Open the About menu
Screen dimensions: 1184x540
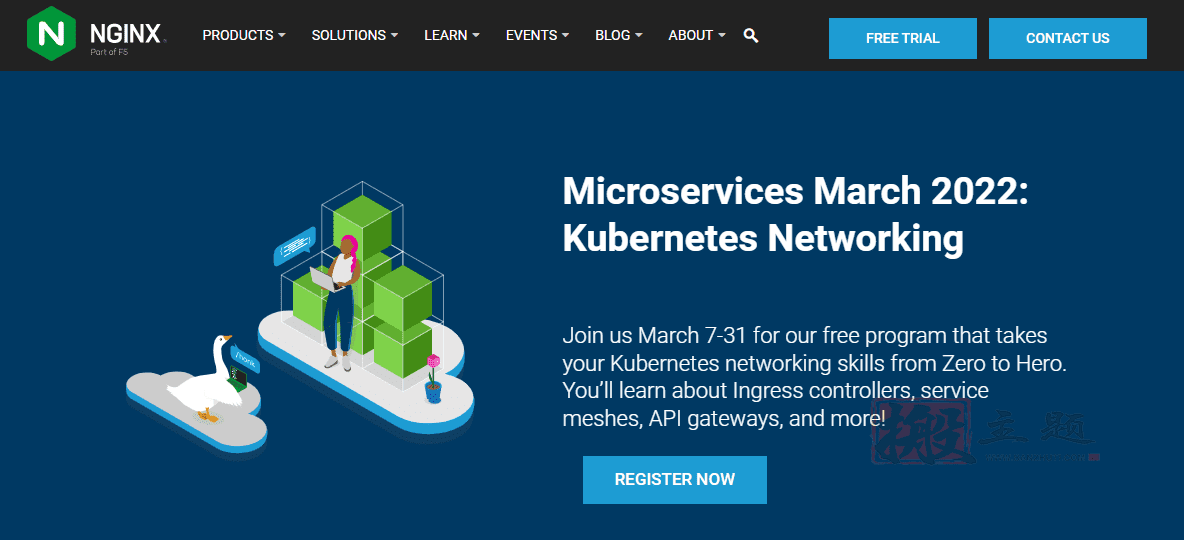pos(697,35)
